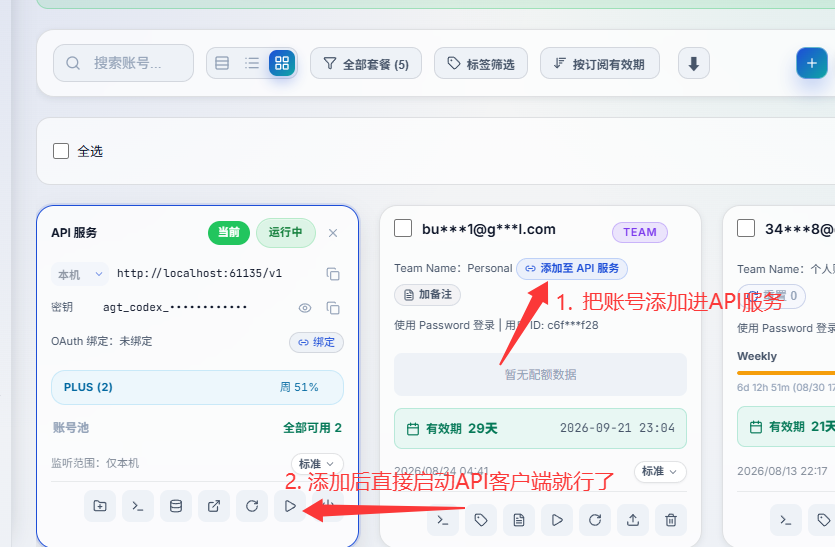The height and width of the screenshot is (547, 835).
Task: Click the tag icon on 34***8 card
Action: (x=823, y=520)
